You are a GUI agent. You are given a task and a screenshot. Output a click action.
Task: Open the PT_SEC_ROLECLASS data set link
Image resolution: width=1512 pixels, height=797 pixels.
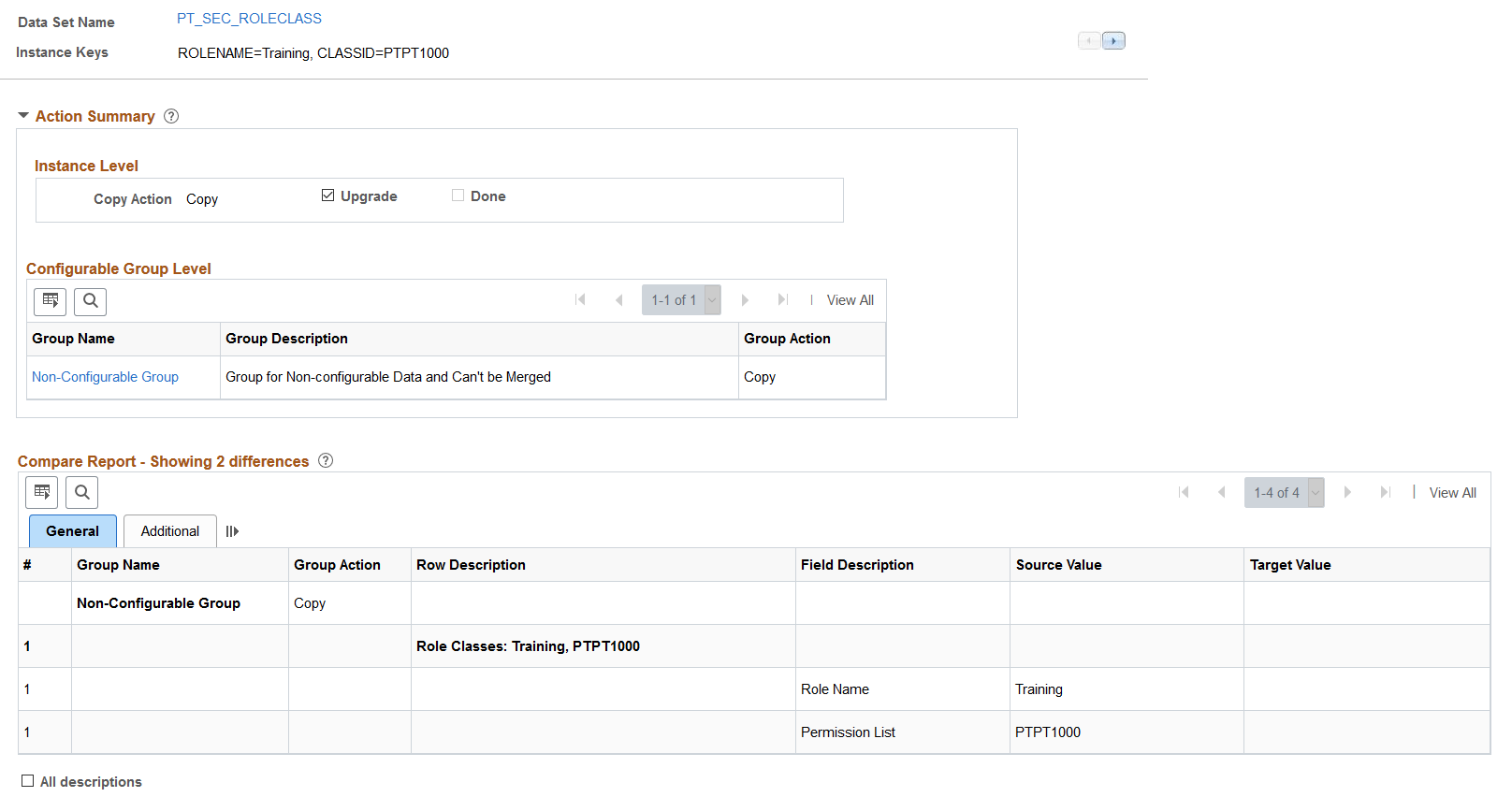point(249,19)
